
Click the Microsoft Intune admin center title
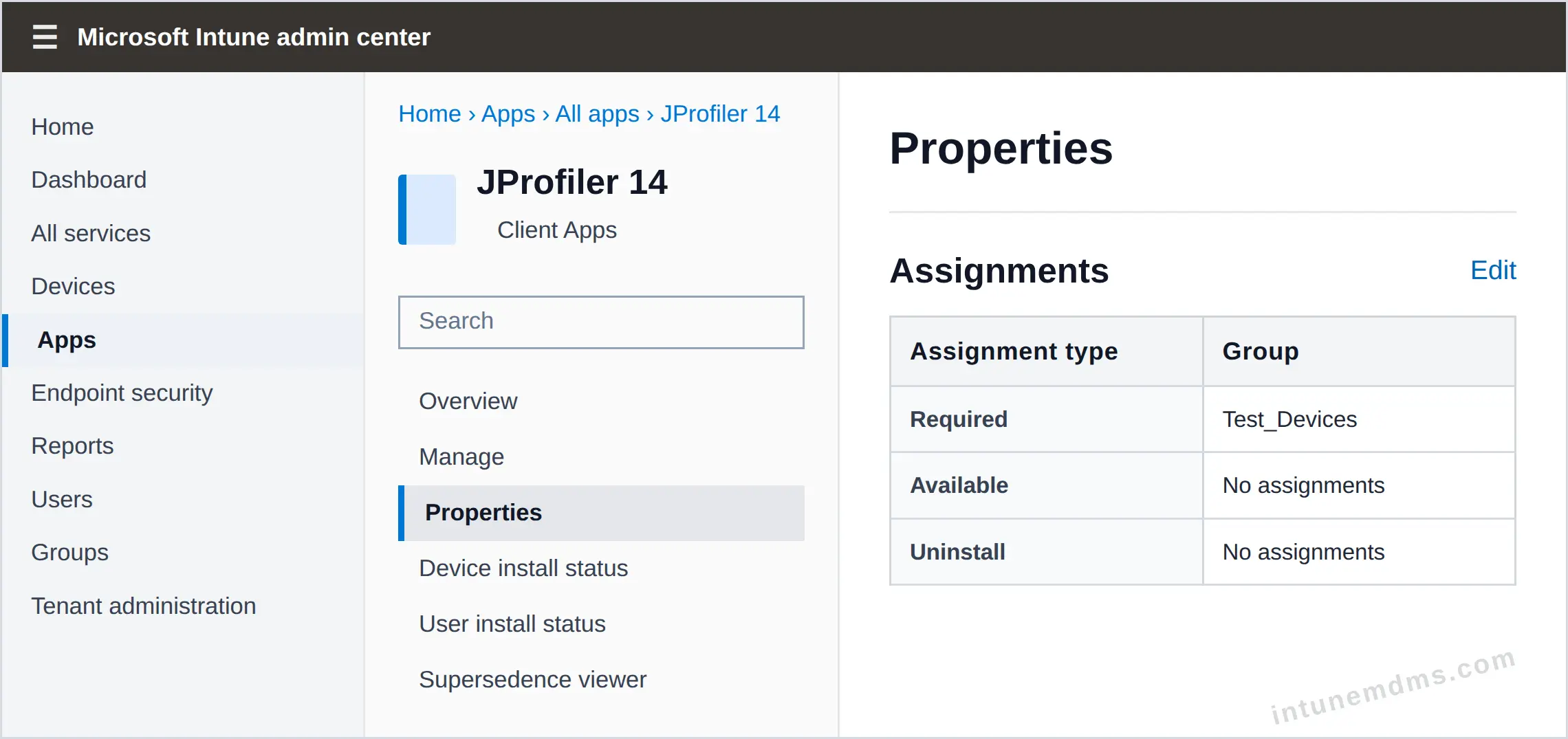254,37
